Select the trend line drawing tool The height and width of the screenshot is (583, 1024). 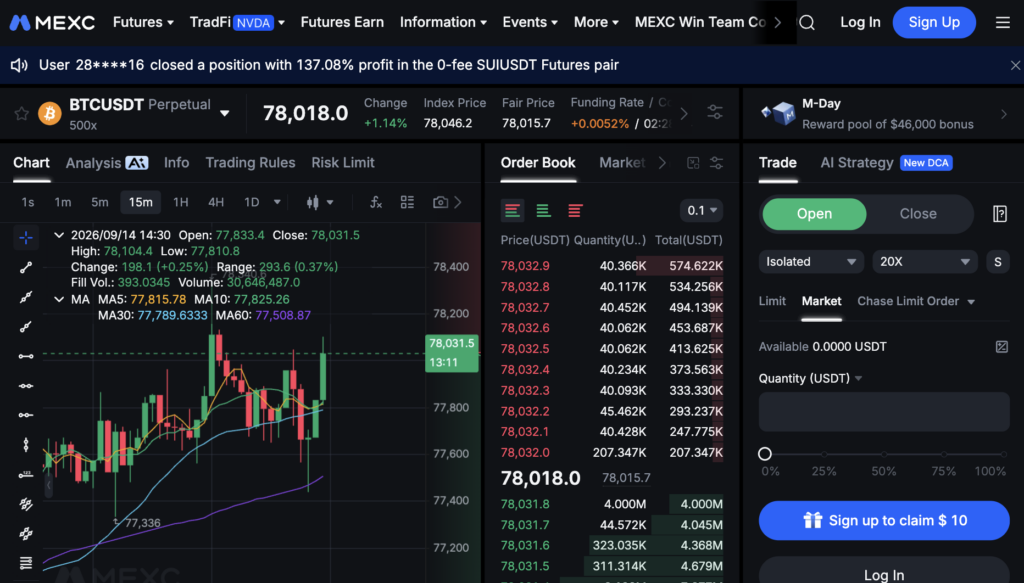25,268
